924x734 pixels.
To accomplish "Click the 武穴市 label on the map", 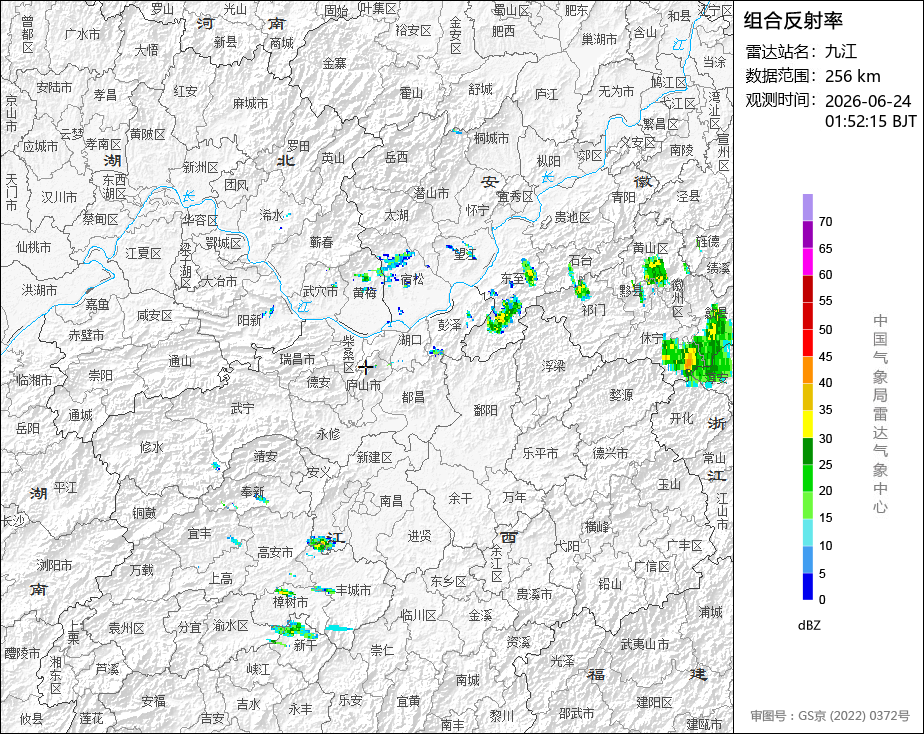I will point(320,291).
